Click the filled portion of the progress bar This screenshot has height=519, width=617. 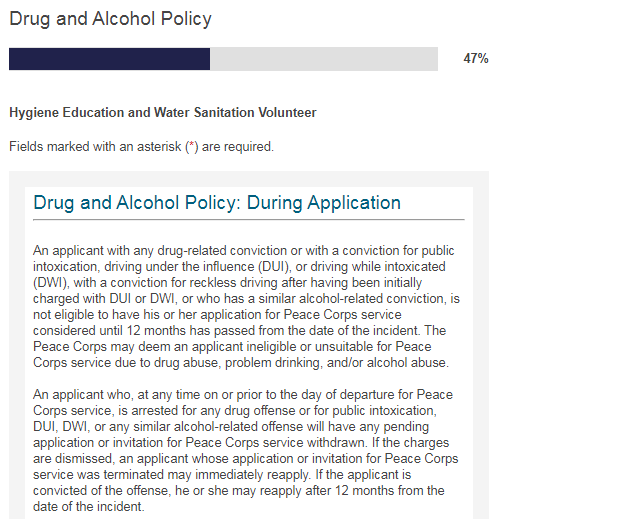pos(109,59)
